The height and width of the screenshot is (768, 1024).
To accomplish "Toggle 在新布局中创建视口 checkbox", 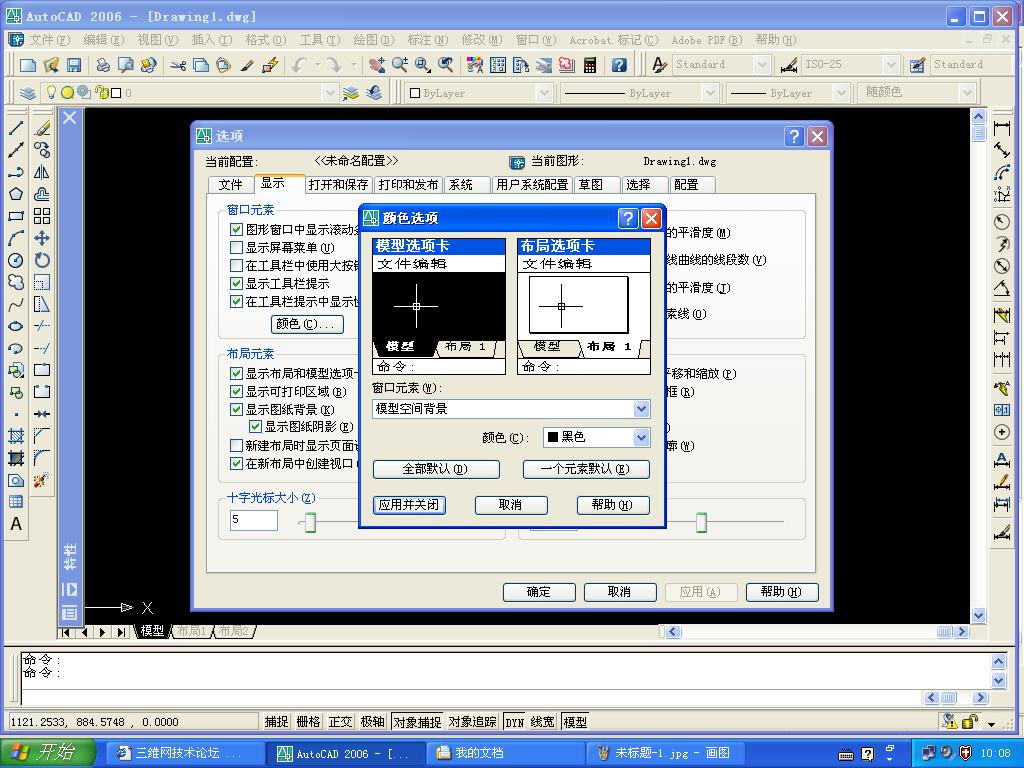I will 236,464.
